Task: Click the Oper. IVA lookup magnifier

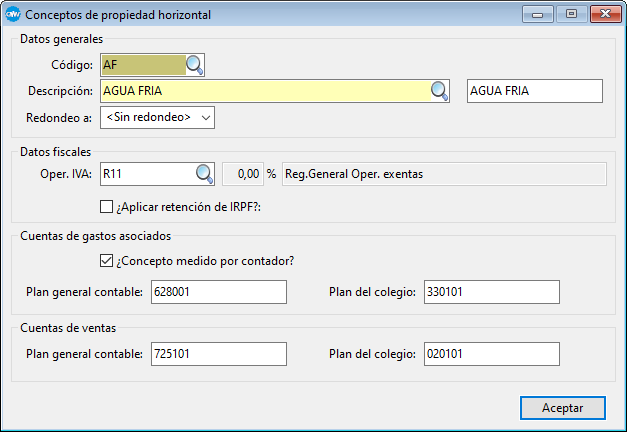Action: (204, 174)
